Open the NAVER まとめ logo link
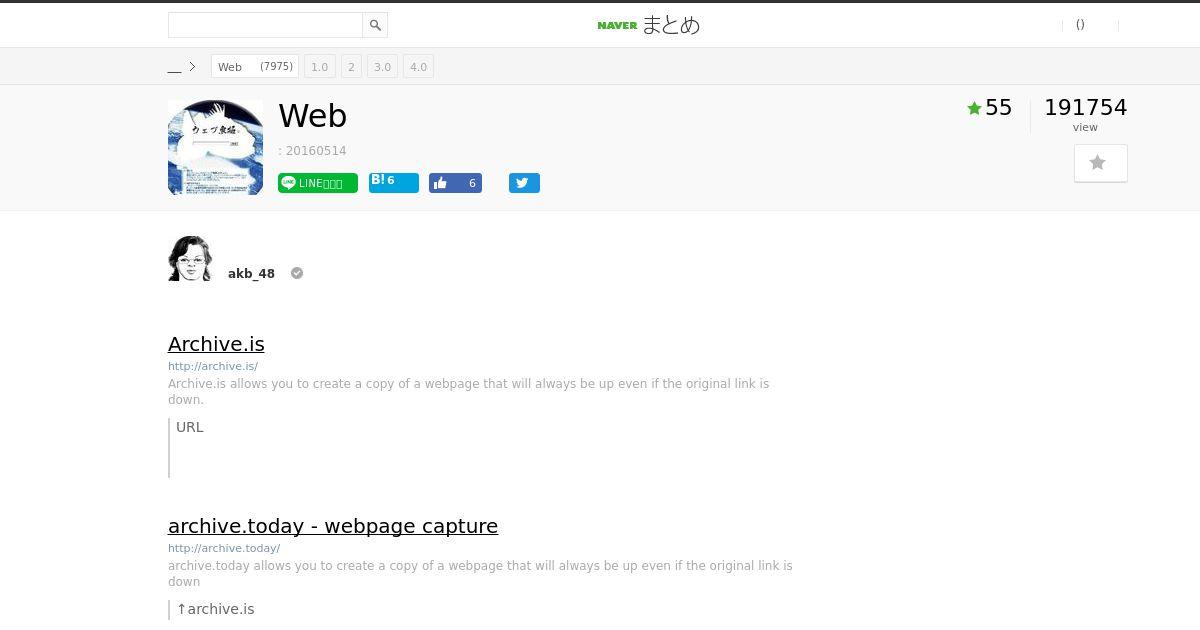 (x=648, y=25)
